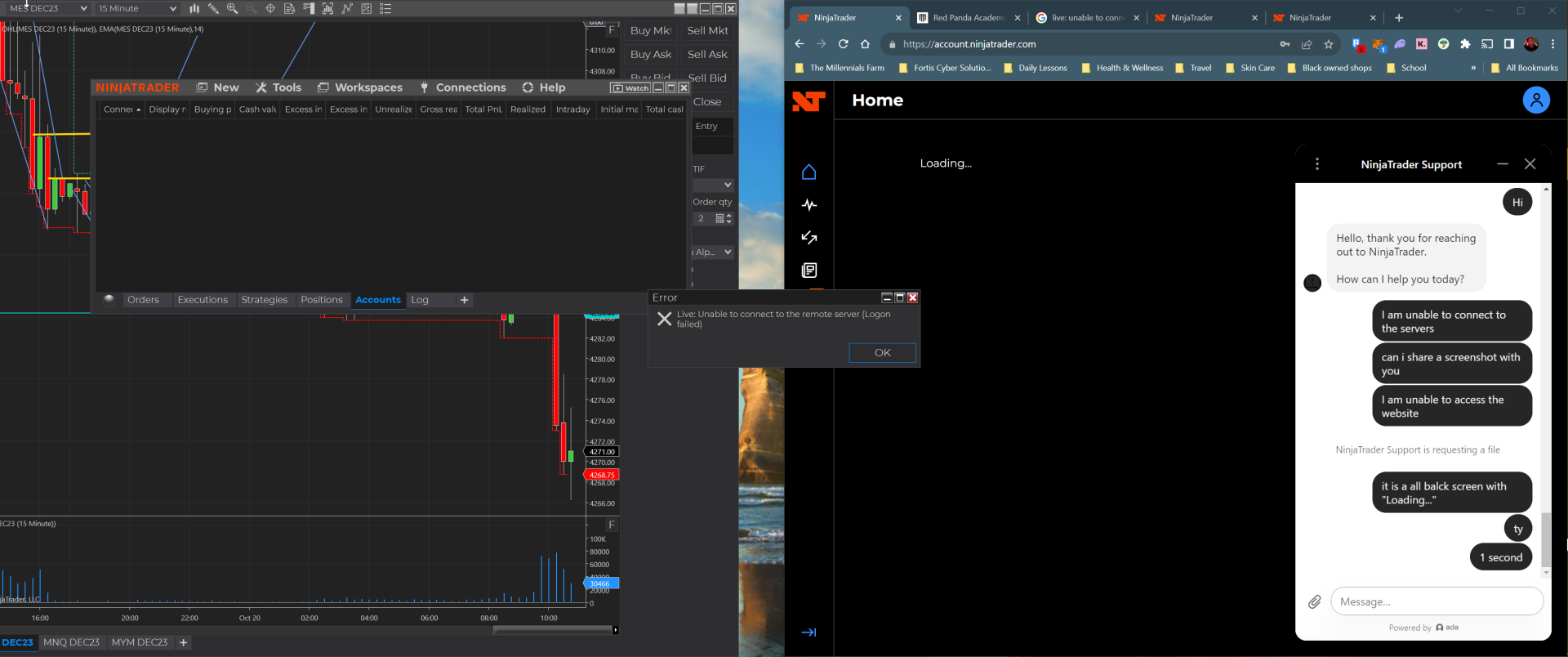Viewport: 1568px width, 657px height.
Task: Open the chart trader icon in toolbar
Action: [309, 8]
